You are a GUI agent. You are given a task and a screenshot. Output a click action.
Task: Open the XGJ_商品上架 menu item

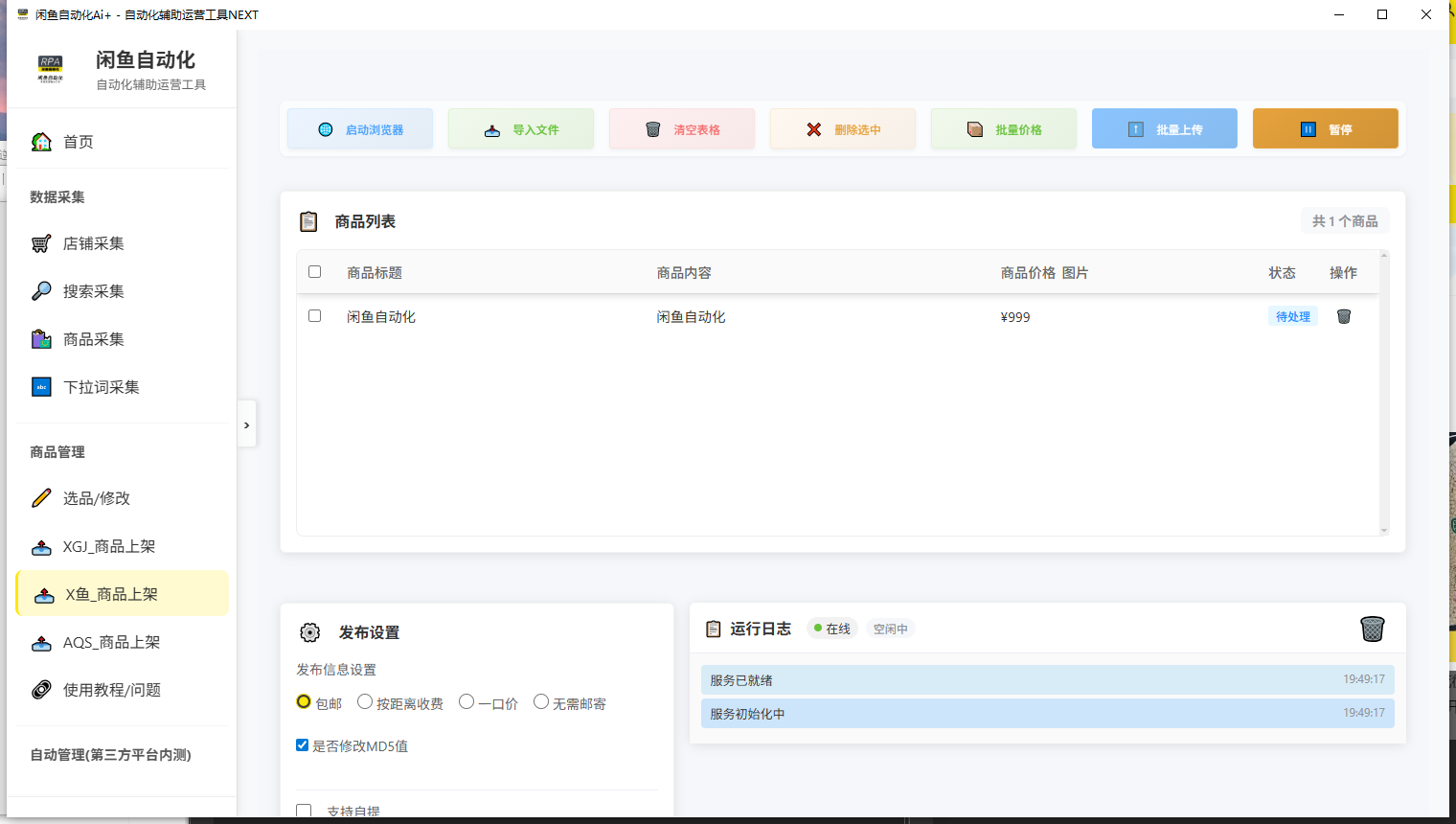click(108, 546)
